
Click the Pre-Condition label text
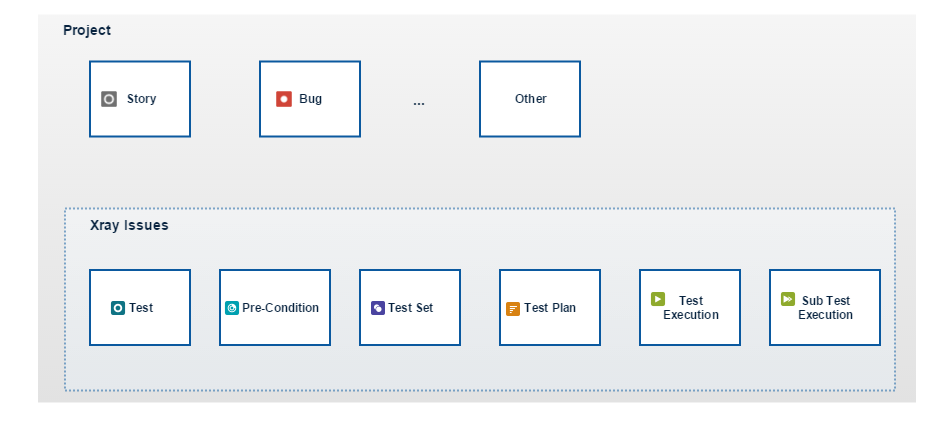pyautogui.click(x=280, y=308)
